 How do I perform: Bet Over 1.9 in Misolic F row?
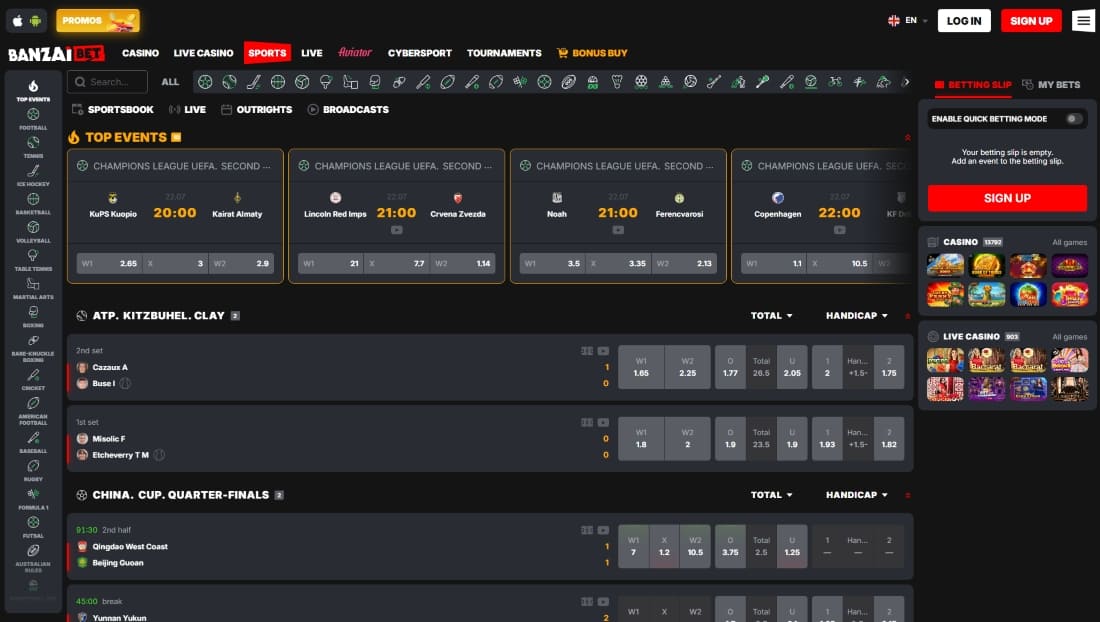click(730, 438)
